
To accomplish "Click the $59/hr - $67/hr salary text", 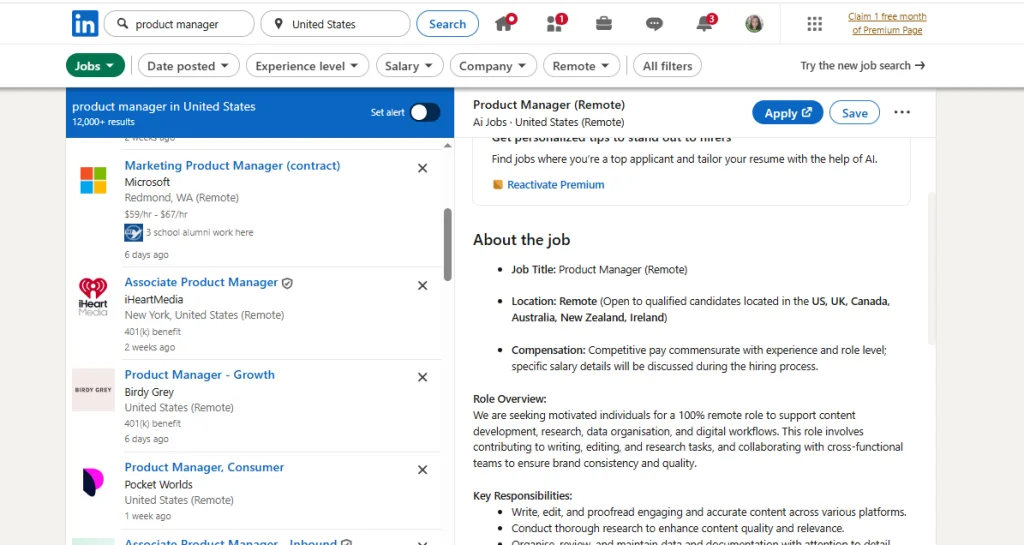I will [156, 214].
